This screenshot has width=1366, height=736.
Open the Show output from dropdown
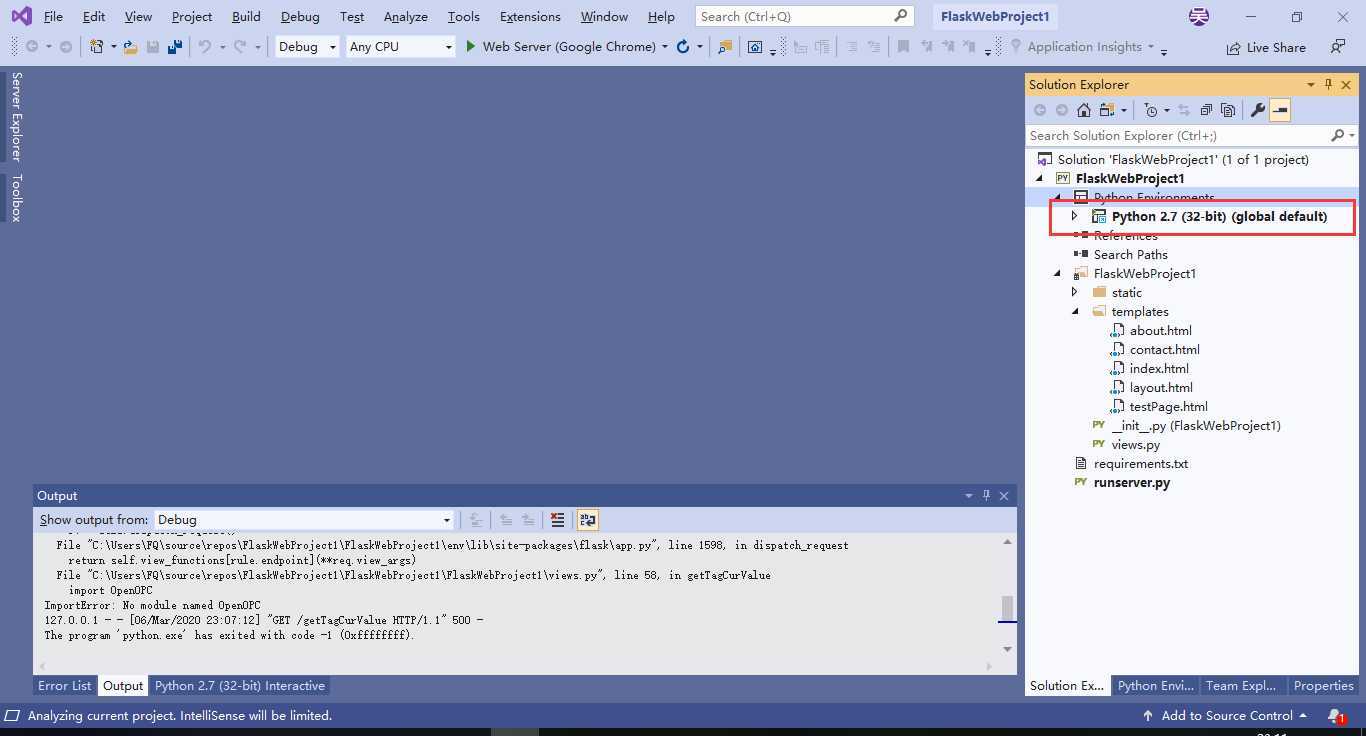click(304, 520)
